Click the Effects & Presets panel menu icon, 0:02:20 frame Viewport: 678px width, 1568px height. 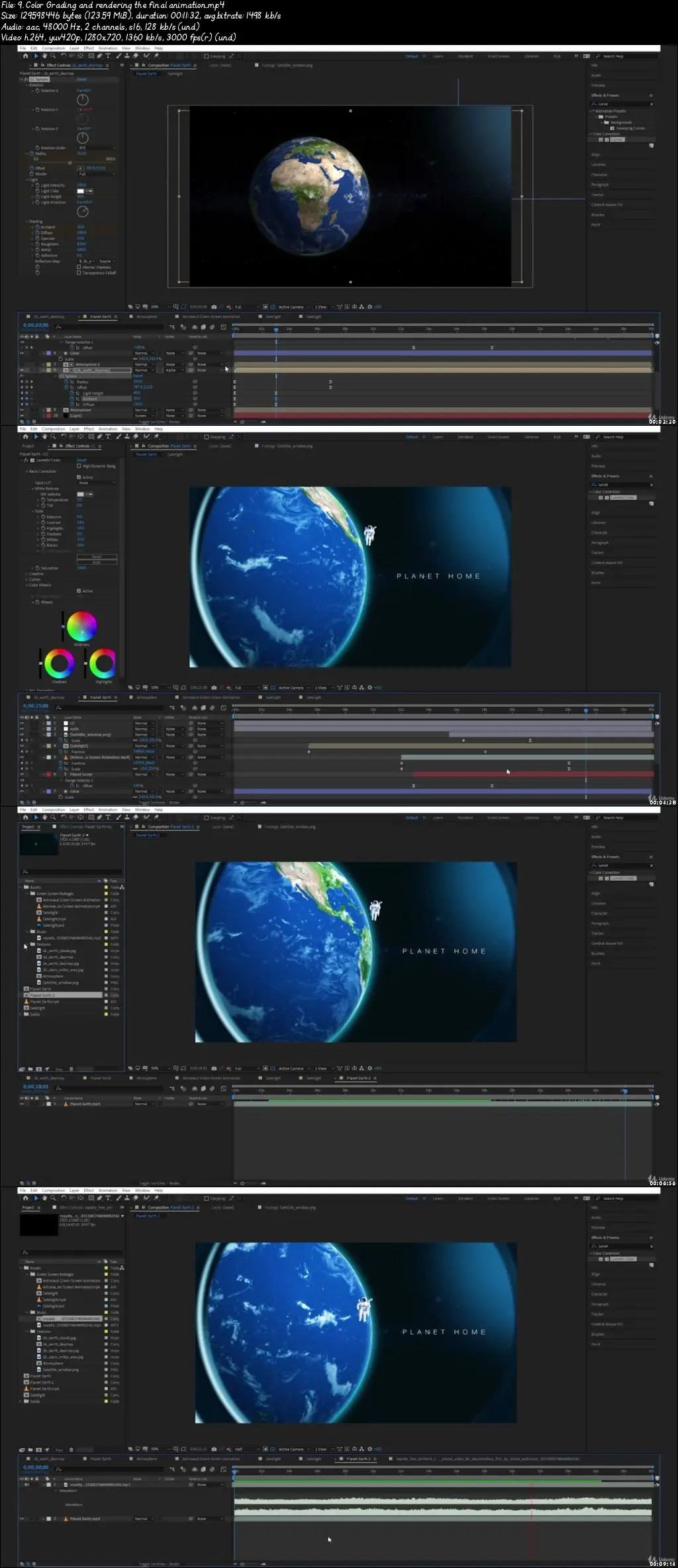tap(651, 95)
